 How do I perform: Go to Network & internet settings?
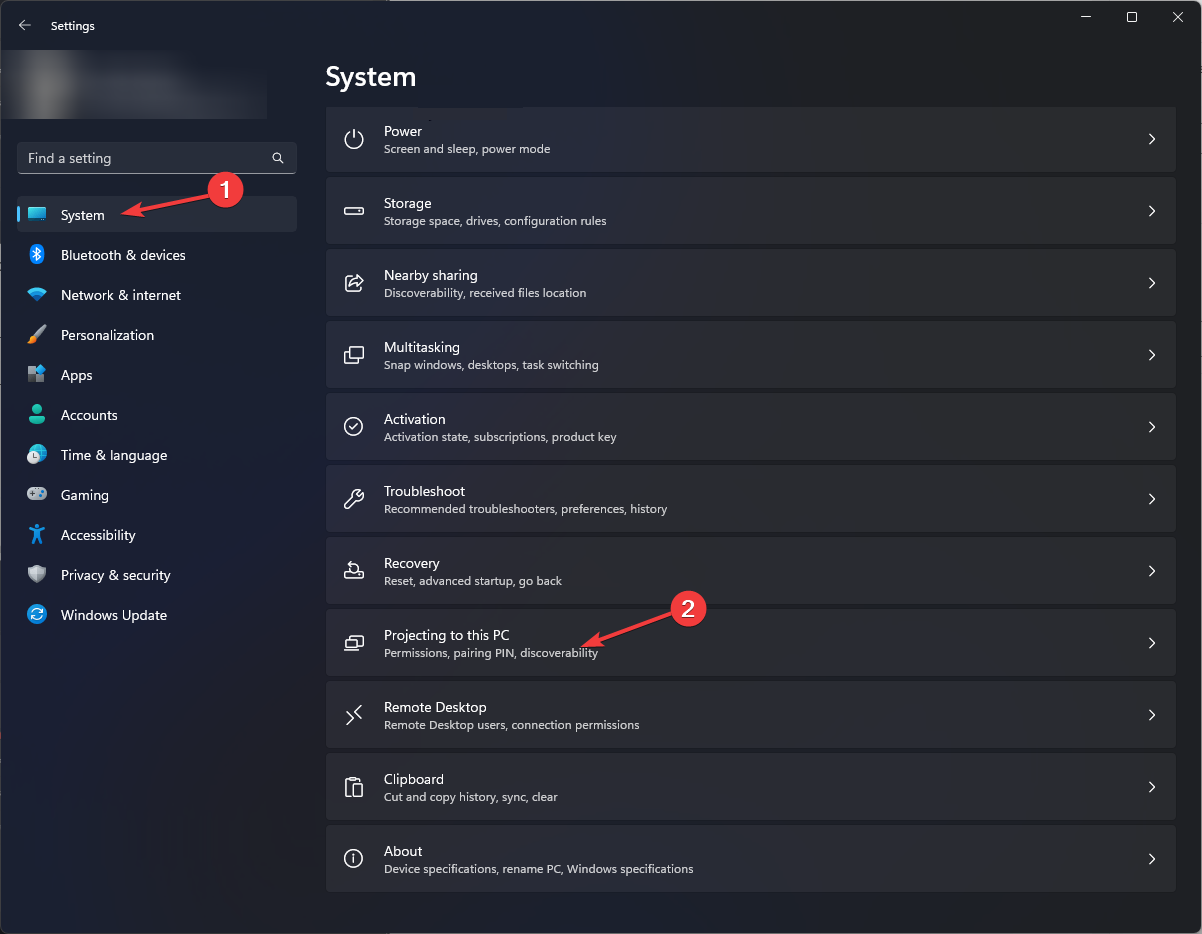pyautogui.click(x=157, y=295)
